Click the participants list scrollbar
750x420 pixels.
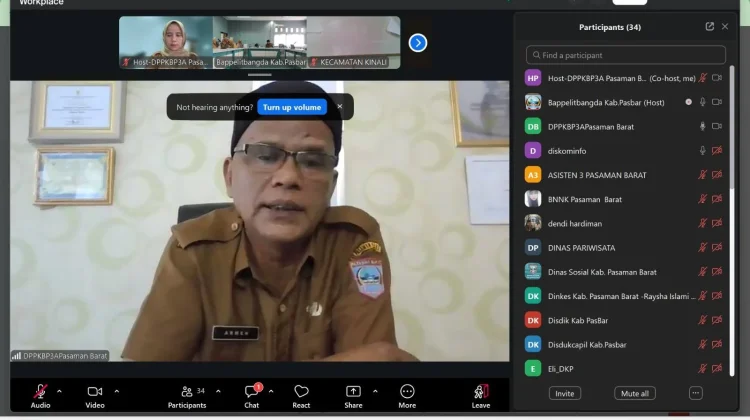tap(732, 127)
